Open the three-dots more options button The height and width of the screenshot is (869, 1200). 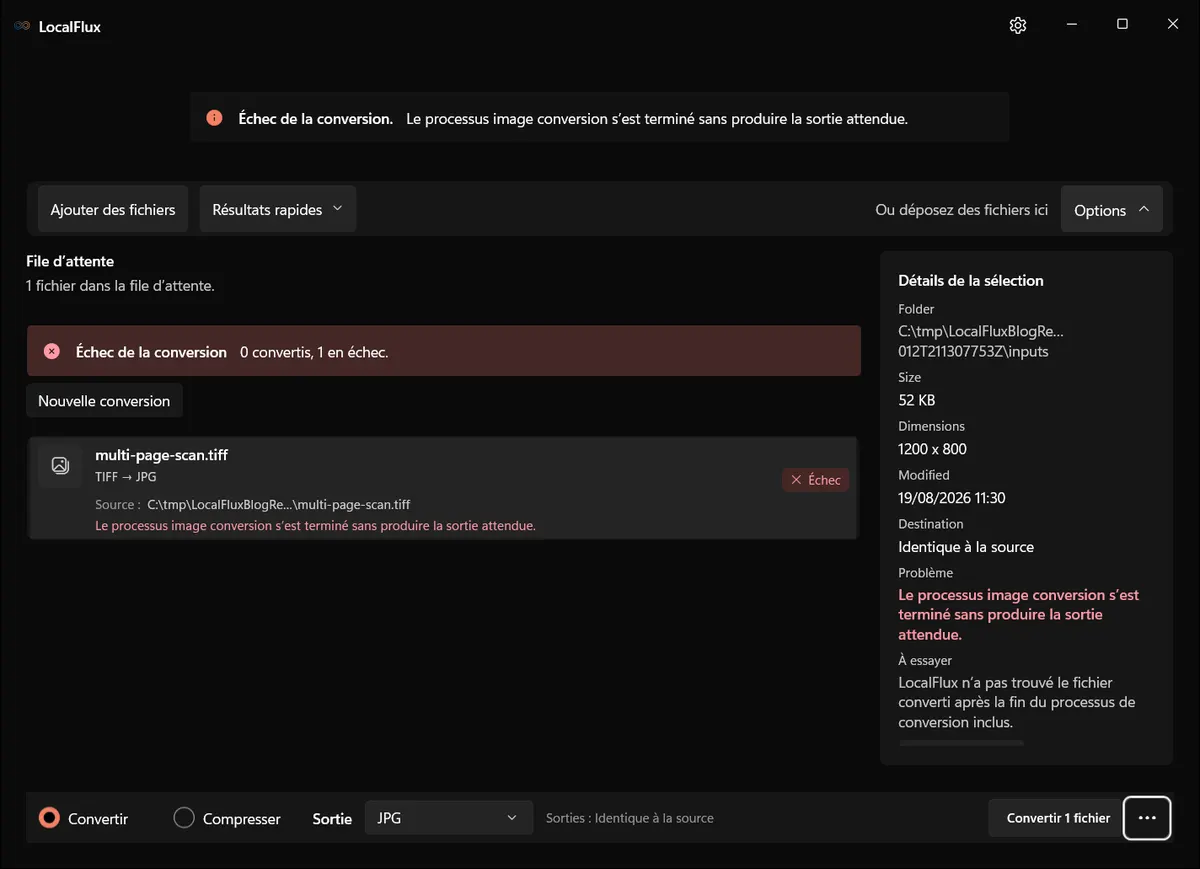coord(1147,818)
